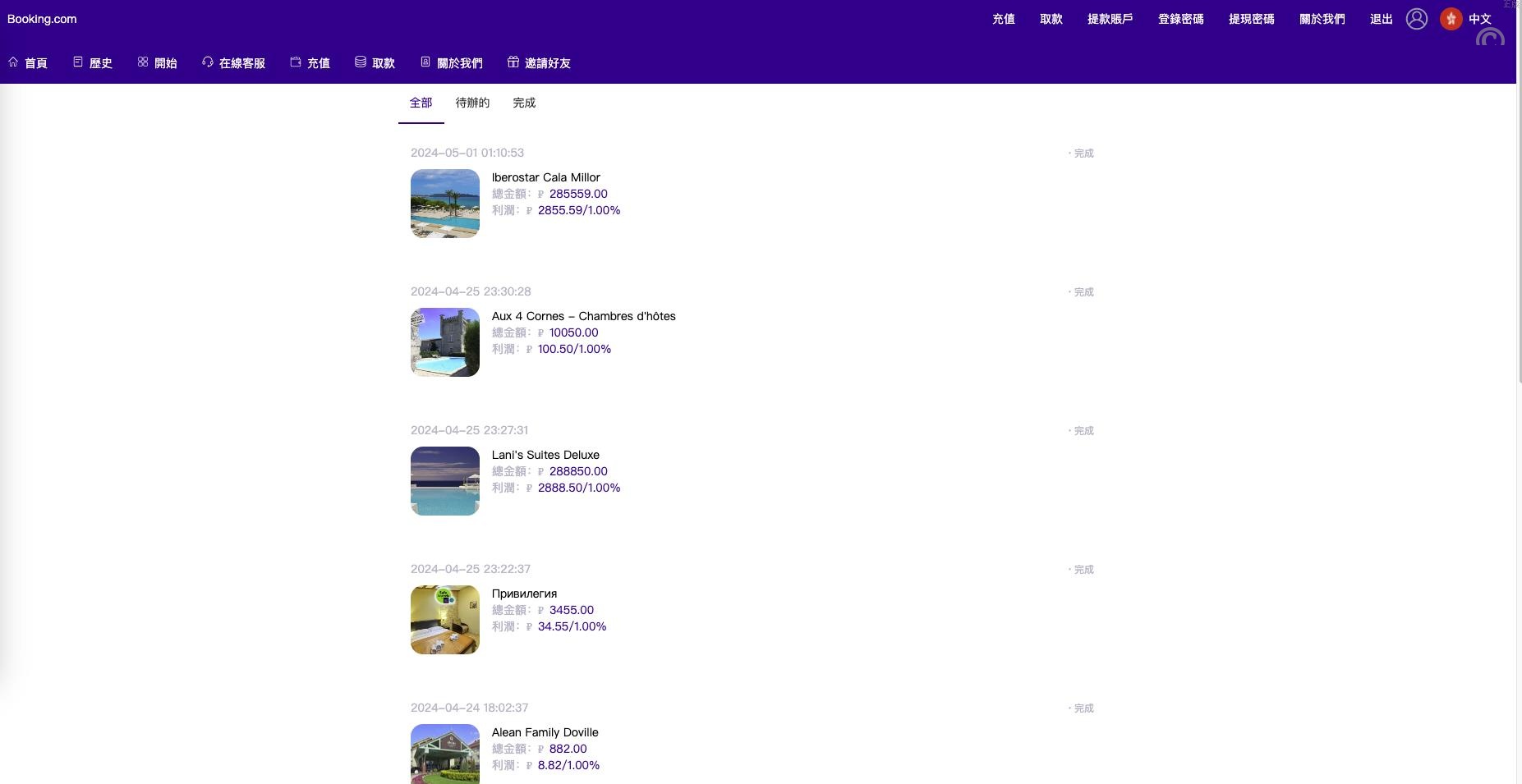Open online support headset icon

tap(208, 62)
